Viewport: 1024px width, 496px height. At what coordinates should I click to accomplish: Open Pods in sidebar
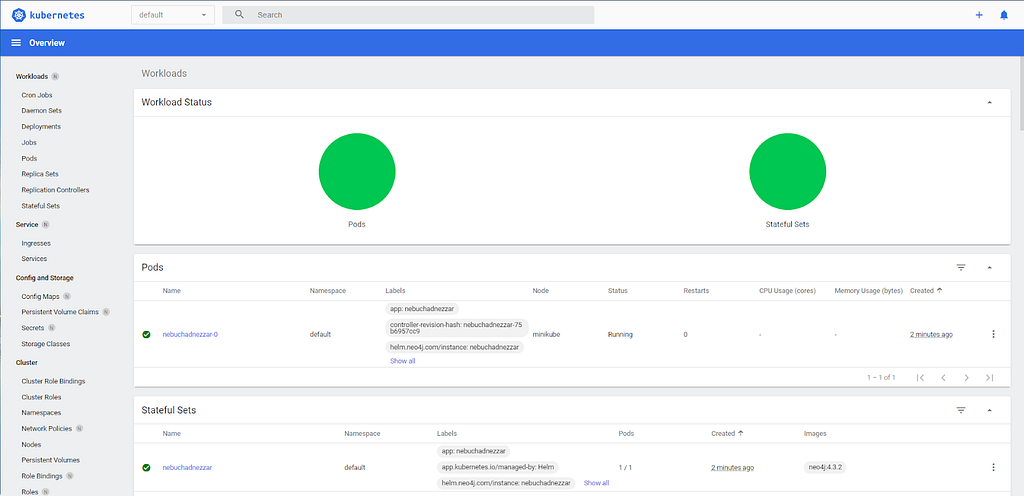click(x=29, y=159)
